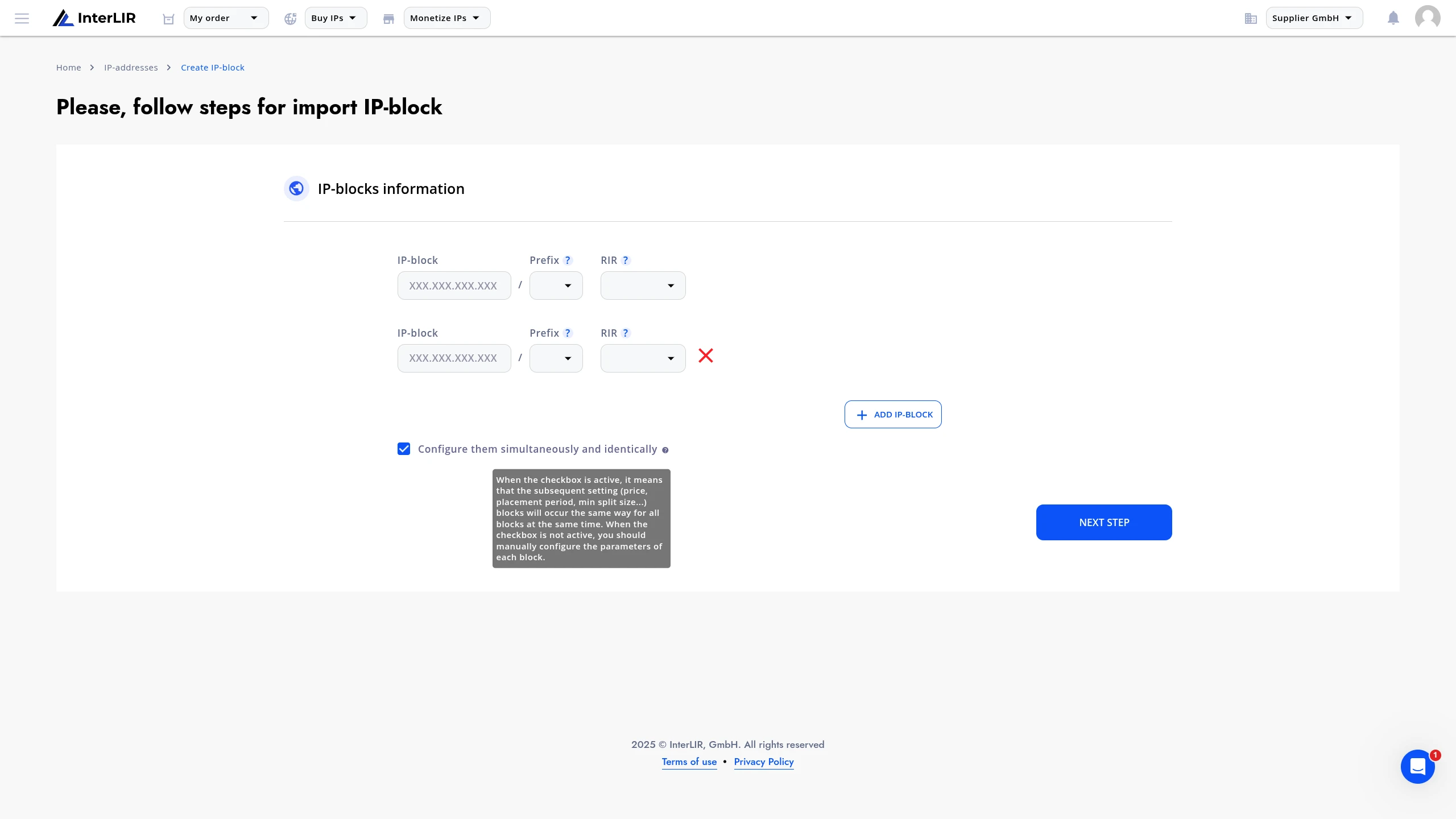Open the second Prefix dropdown
The height and width of the screenshot is (819, 1456).
(556, 358)
